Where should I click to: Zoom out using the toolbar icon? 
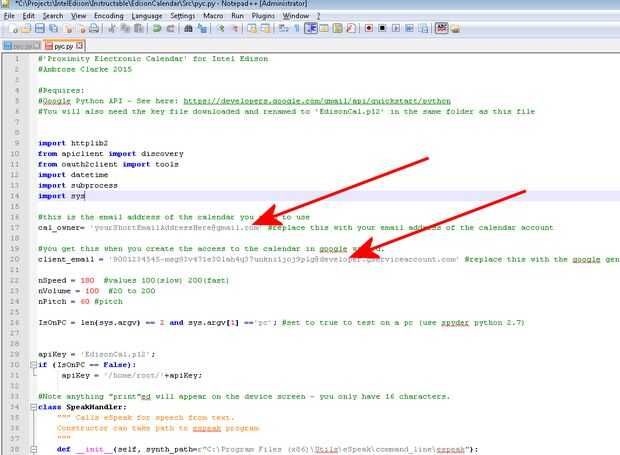pyautogui.click(x=234, y=28)
